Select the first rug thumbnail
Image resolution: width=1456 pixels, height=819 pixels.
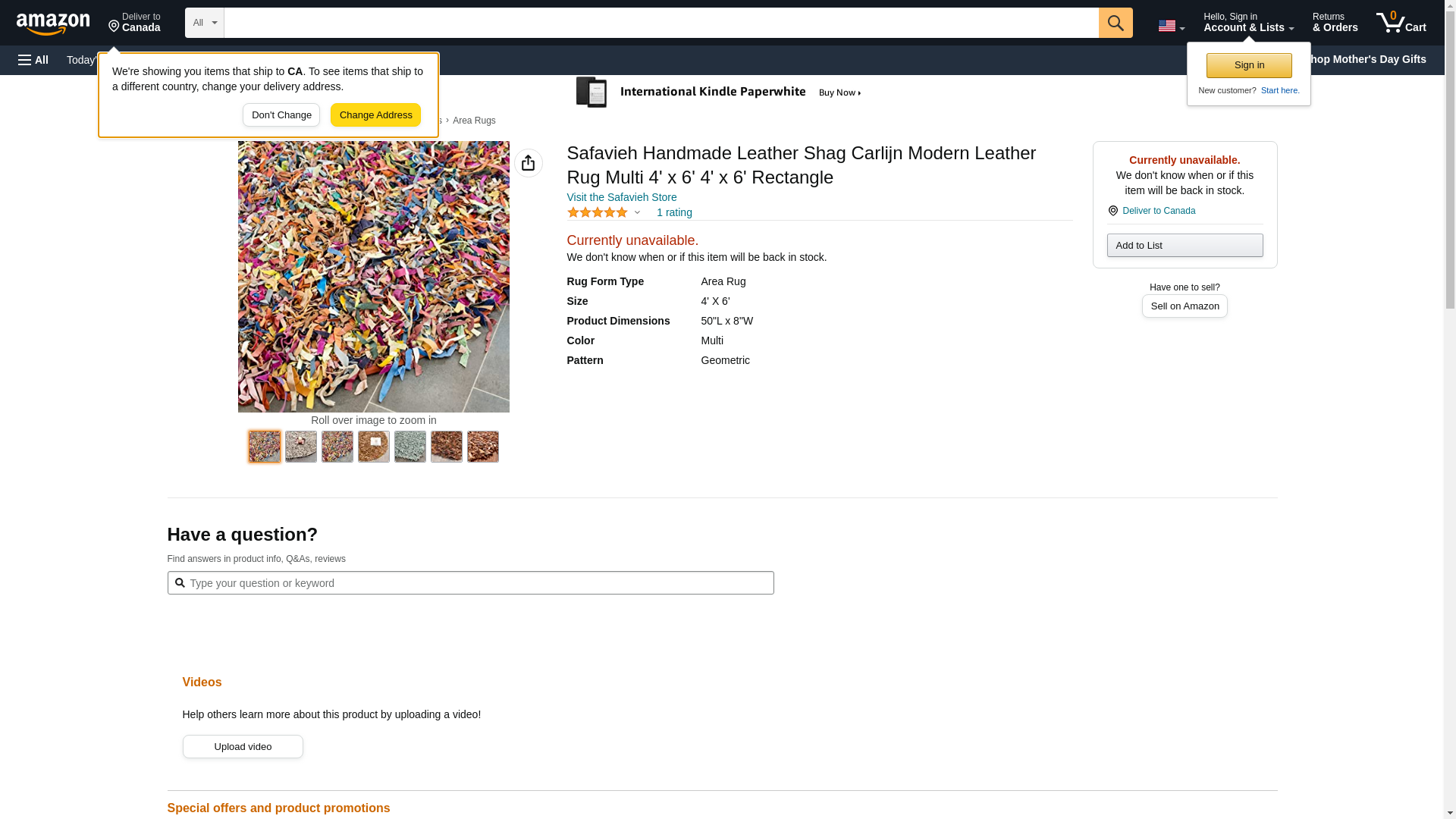265,447
